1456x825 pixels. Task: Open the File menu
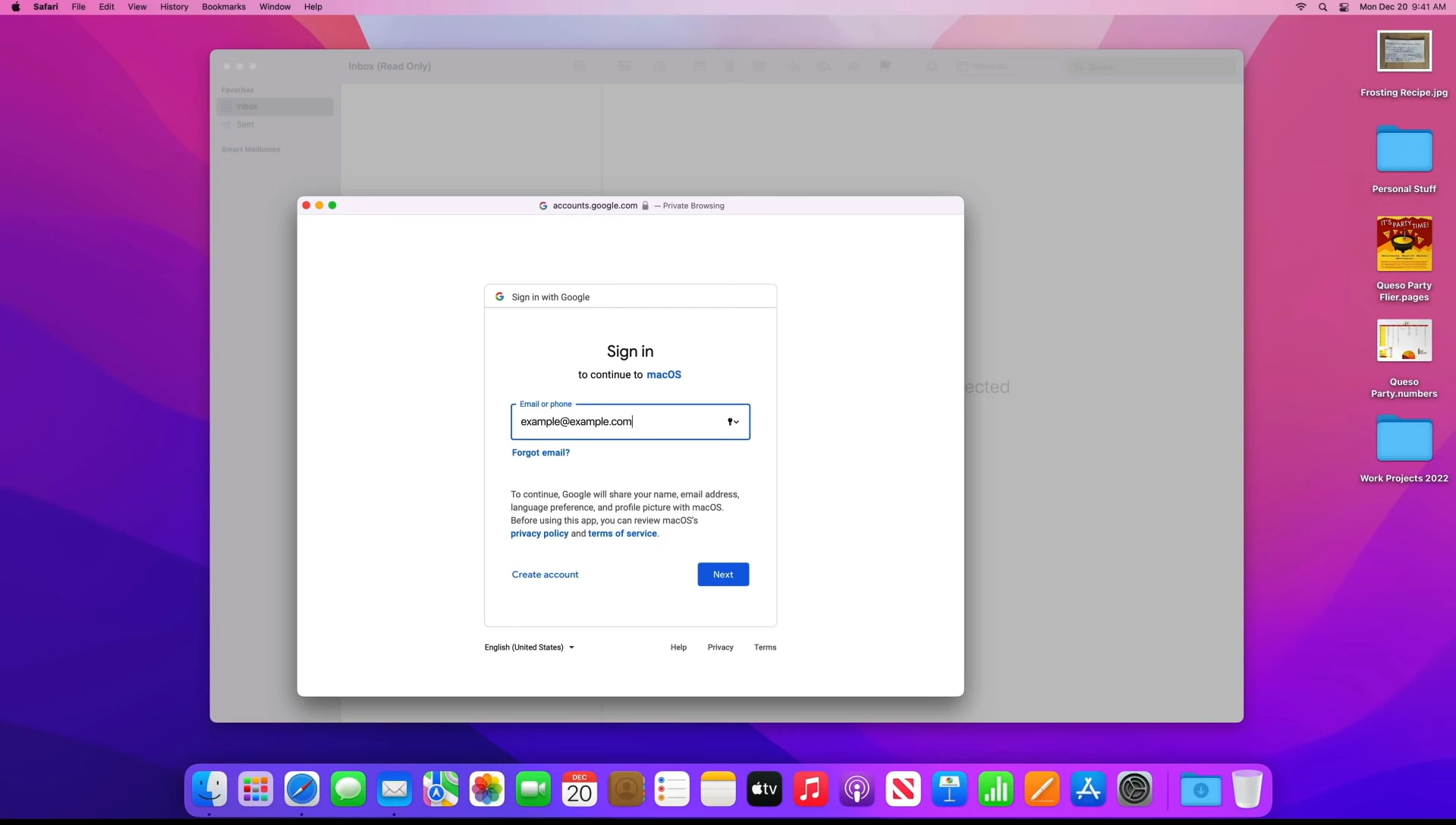click(78, 7)
